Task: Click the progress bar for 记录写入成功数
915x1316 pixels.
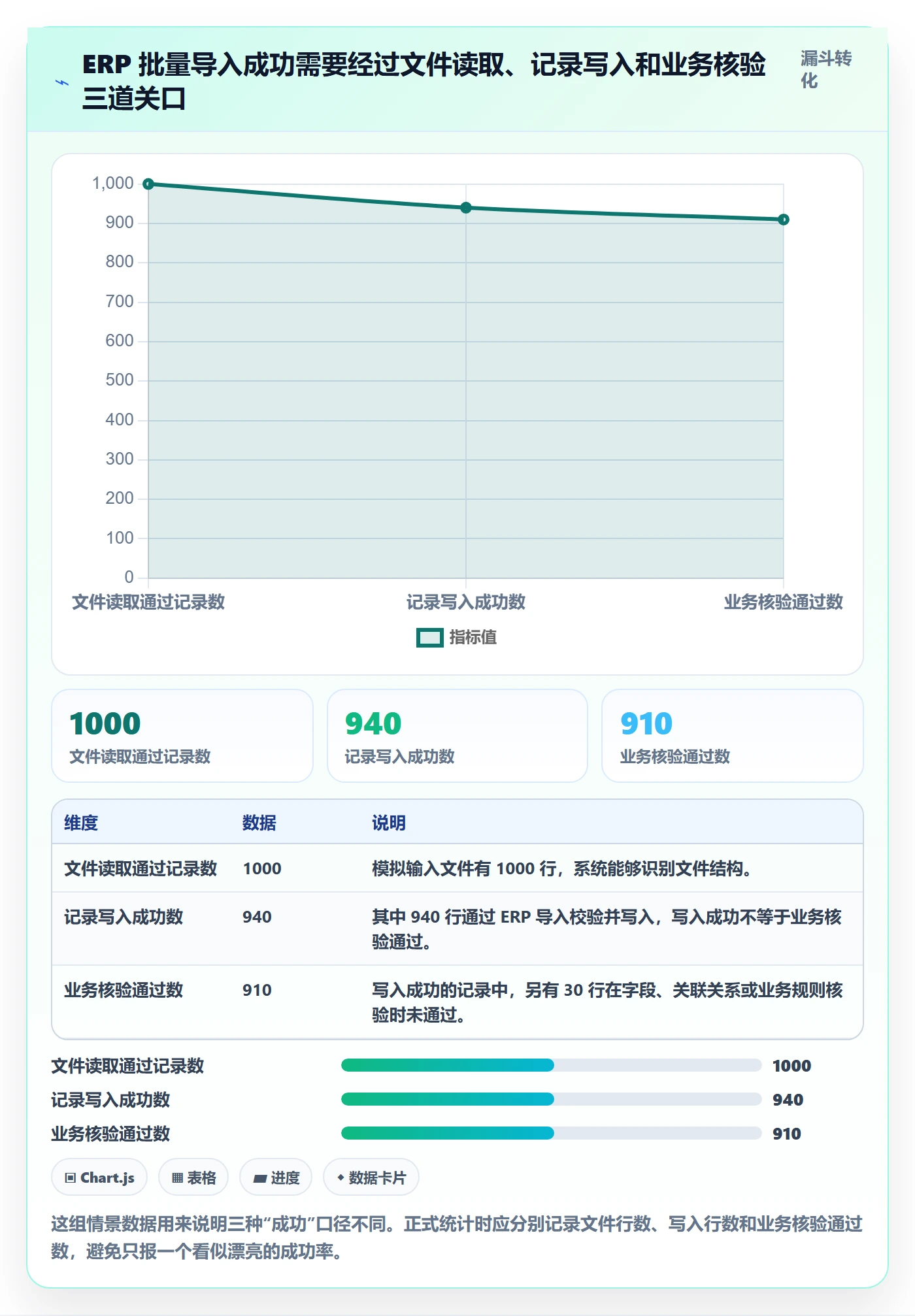Action: coord(551,1100)
